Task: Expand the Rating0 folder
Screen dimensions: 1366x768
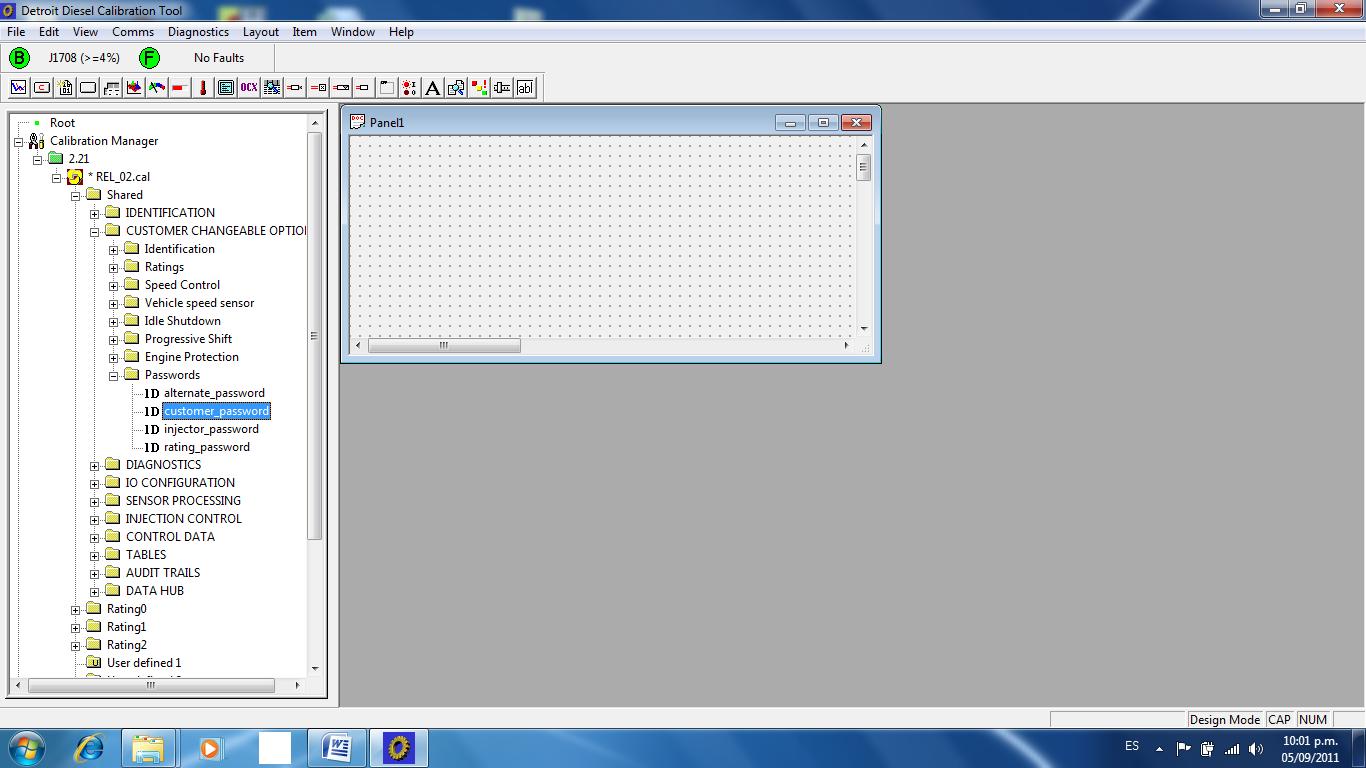Action: 75,609
